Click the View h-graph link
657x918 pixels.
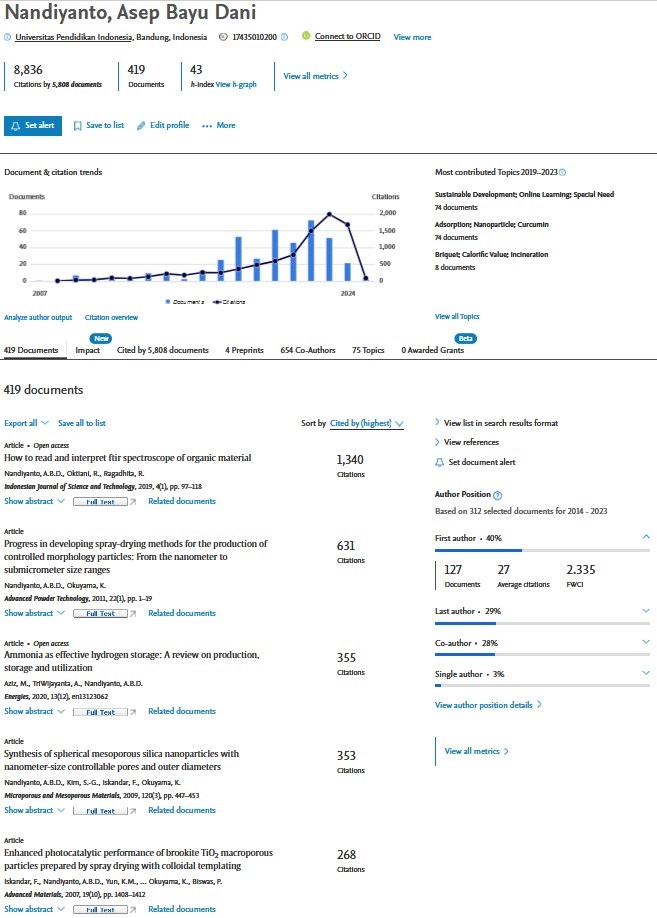tap(236, 84)
